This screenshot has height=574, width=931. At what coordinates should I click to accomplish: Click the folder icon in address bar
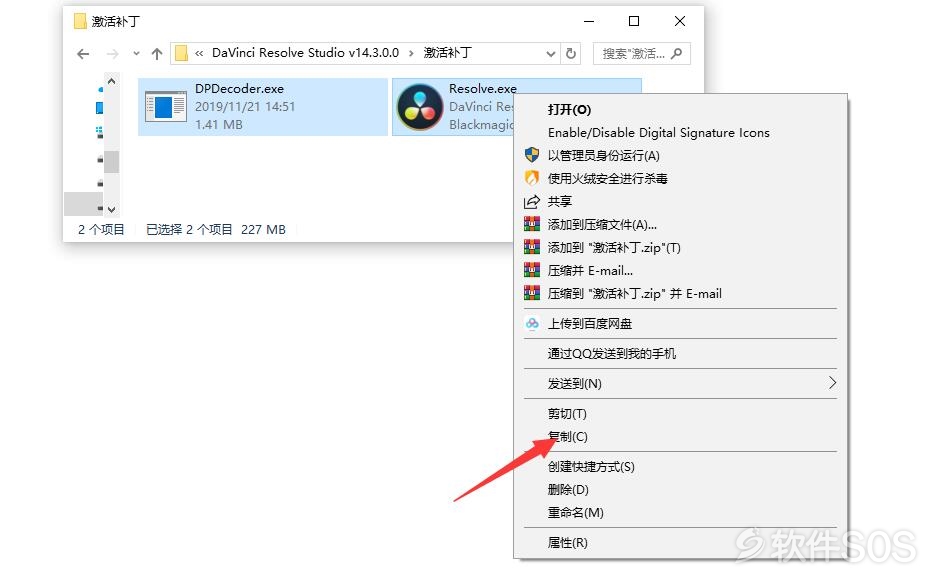182,53
